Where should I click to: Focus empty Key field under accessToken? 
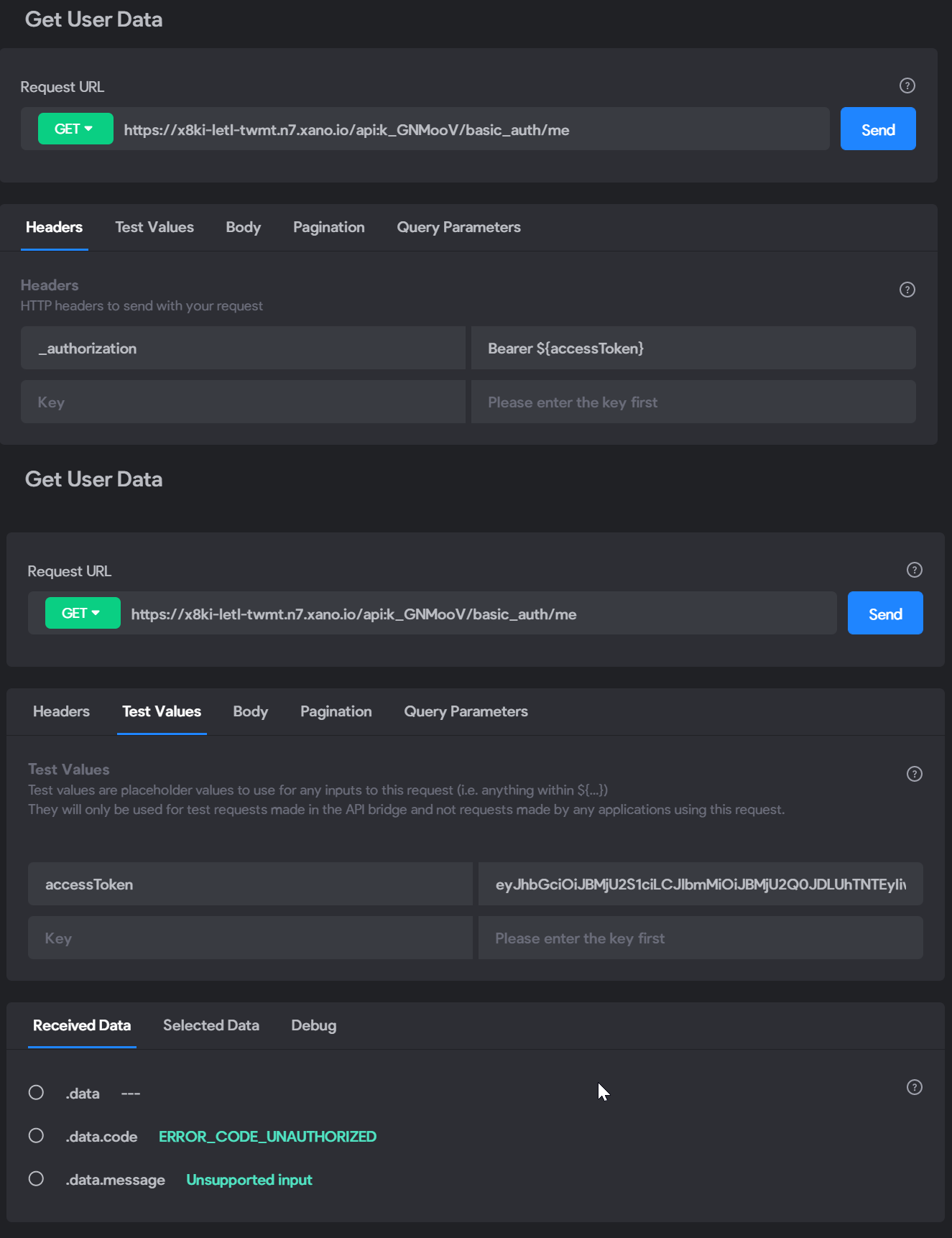click(250, 938)
